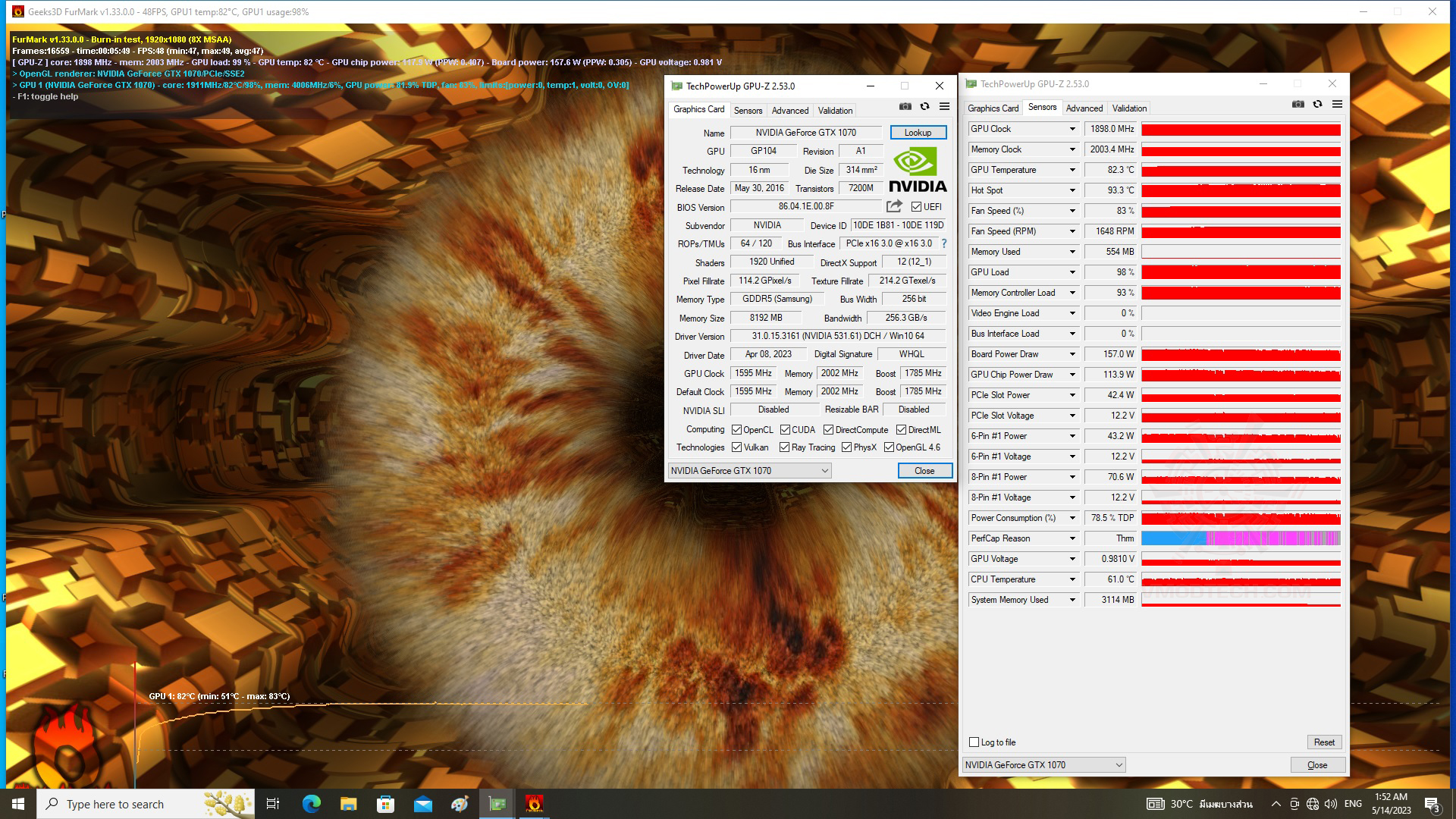1456x819 pixels.
Task: Expand the GPU Clock sensor dropdown
Action: pos(1072,129)
